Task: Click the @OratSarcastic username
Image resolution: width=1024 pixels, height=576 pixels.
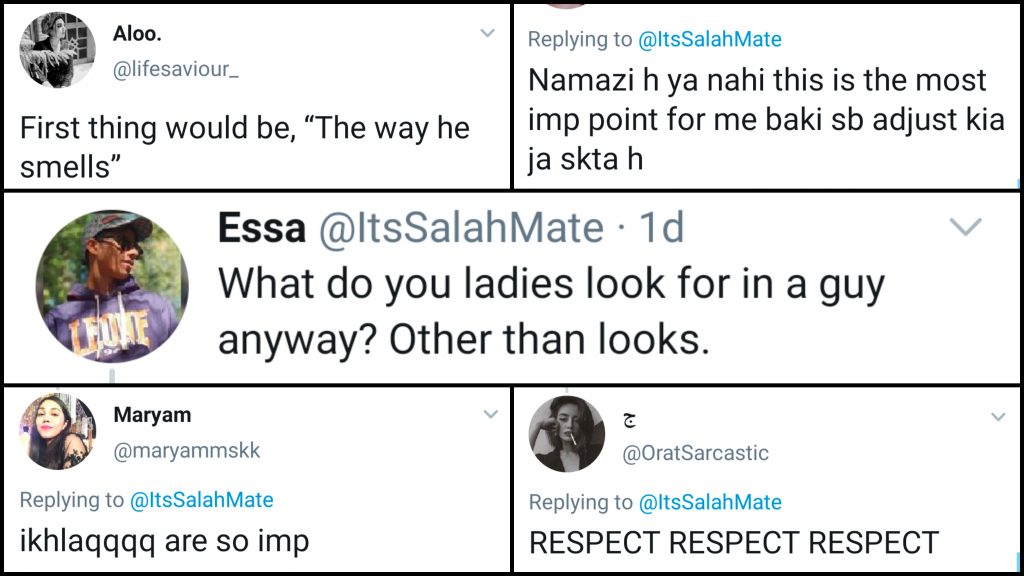Action: [x=696, y=453]
